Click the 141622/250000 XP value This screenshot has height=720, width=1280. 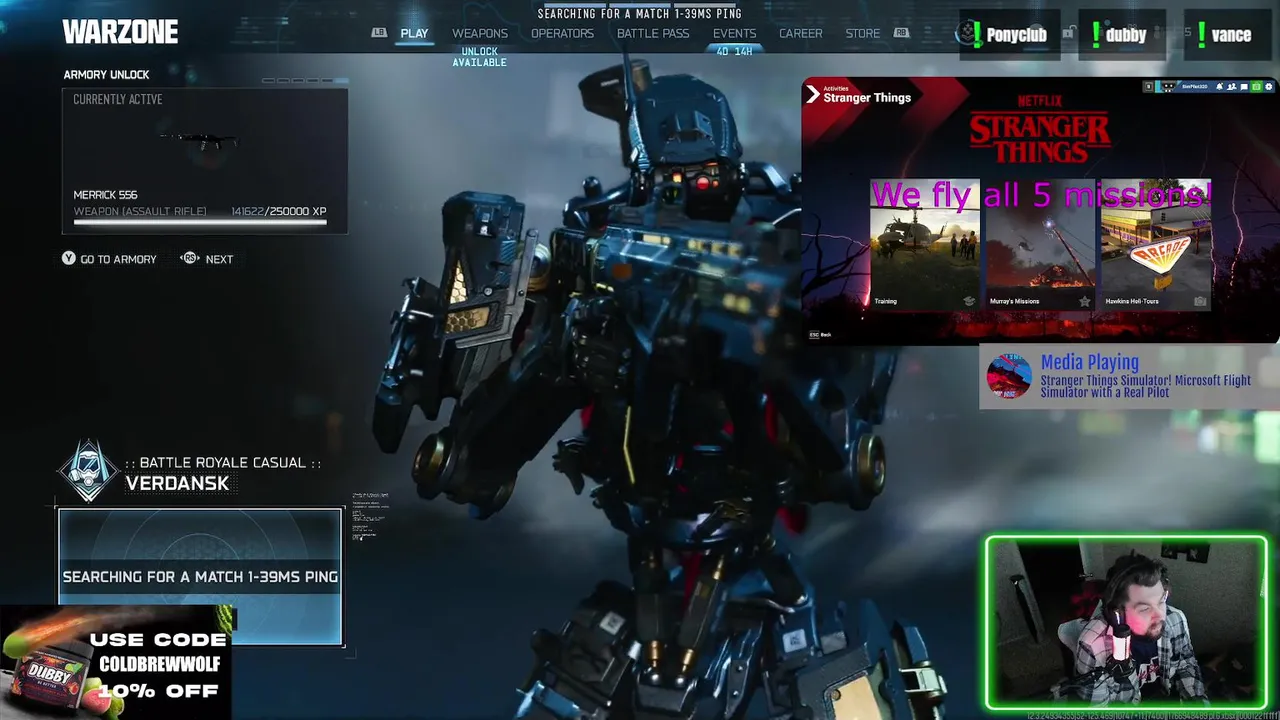point(279,211)
